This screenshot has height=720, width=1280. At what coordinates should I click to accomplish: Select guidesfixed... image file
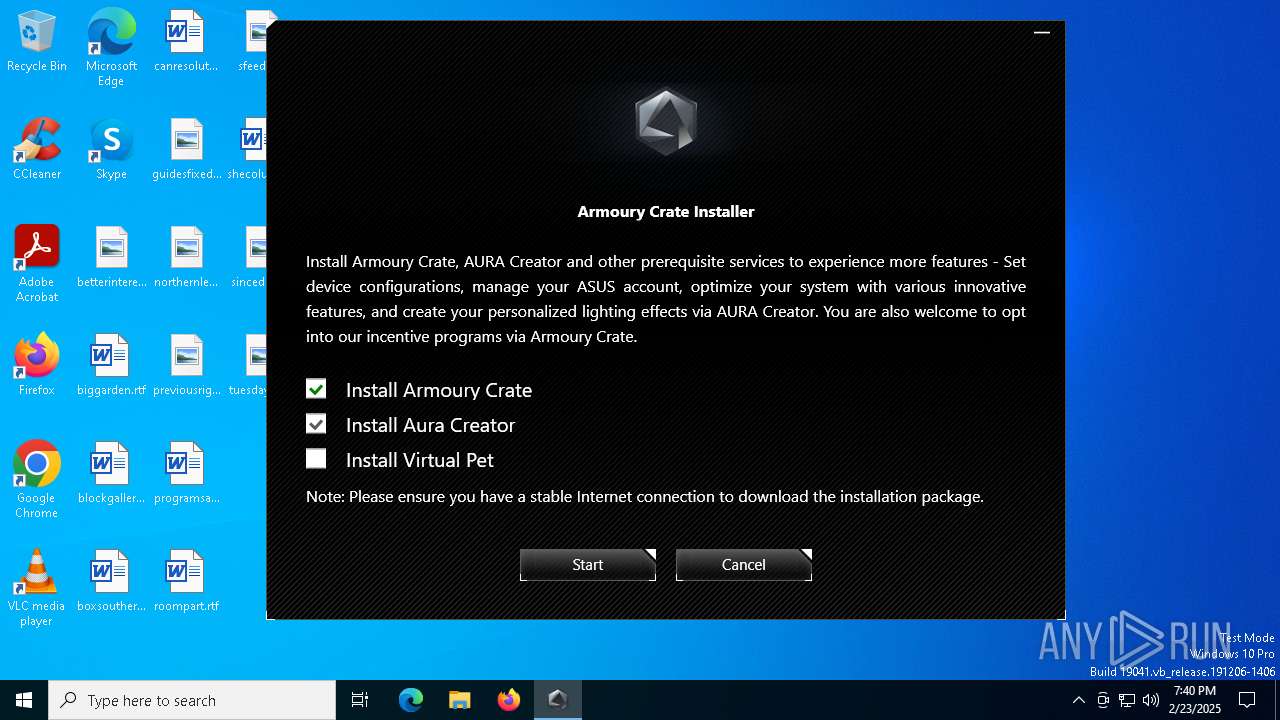tap(186, 150)
